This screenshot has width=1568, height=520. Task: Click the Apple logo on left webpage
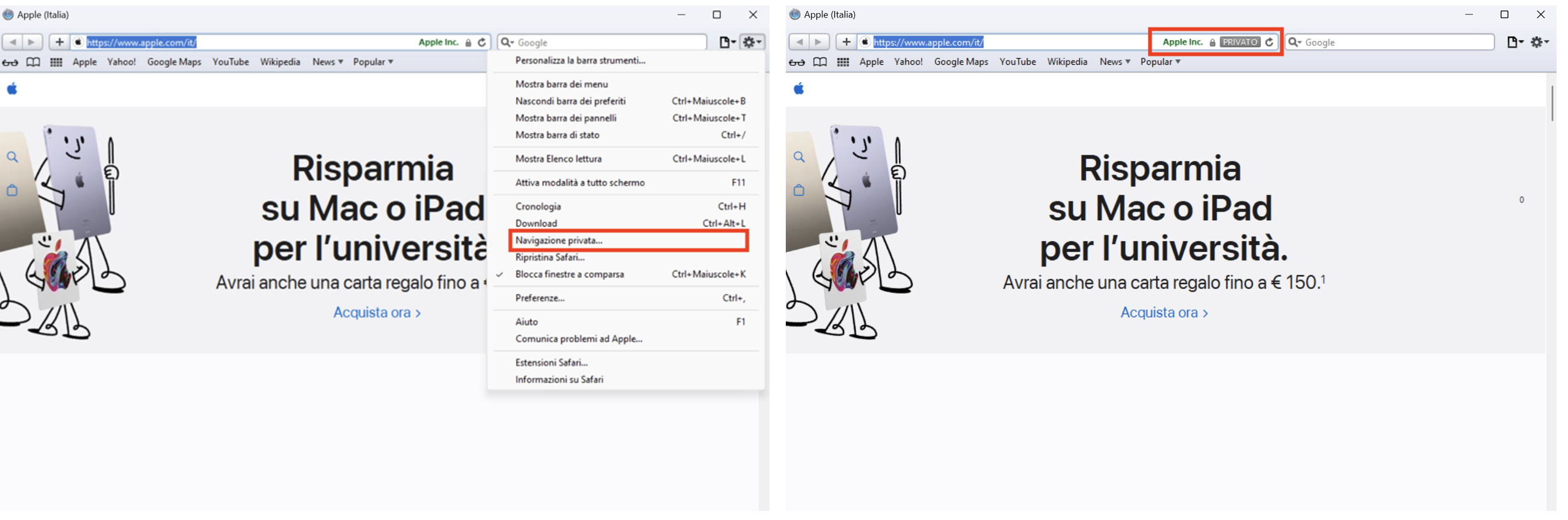coord(12,89)
